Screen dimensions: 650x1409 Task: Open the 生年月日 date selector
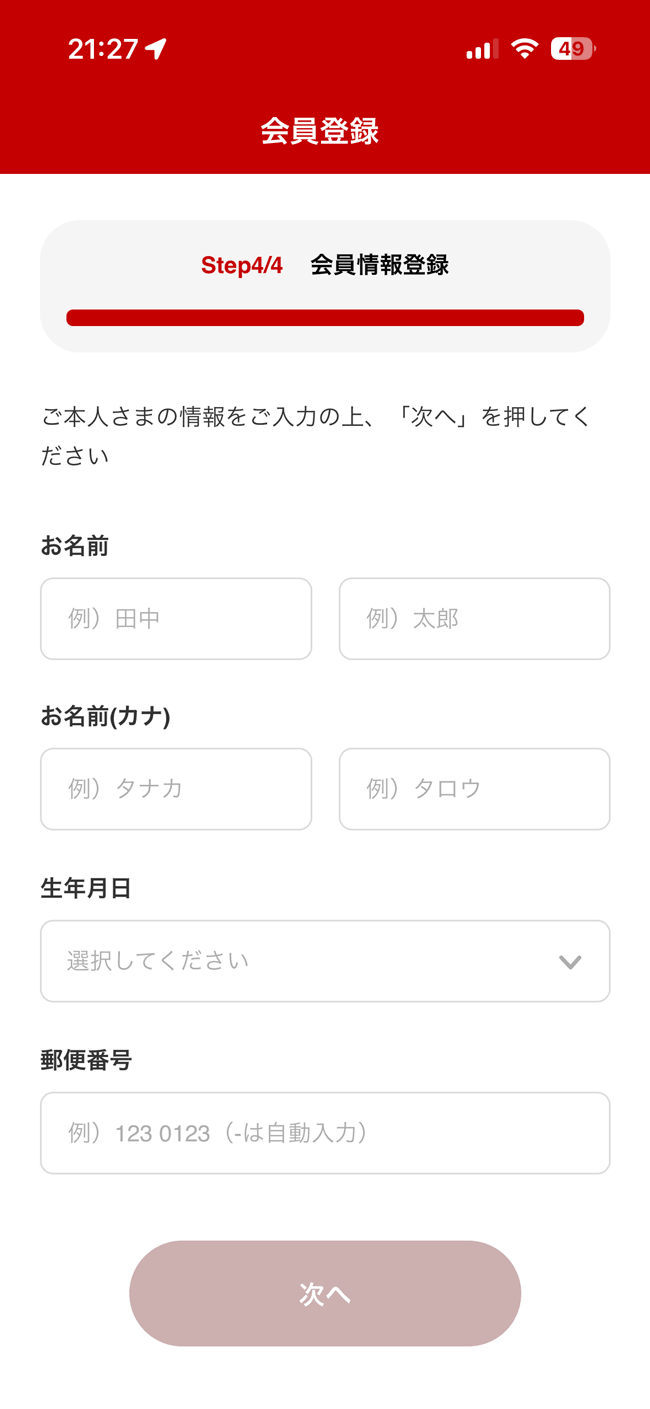[300, 961]
